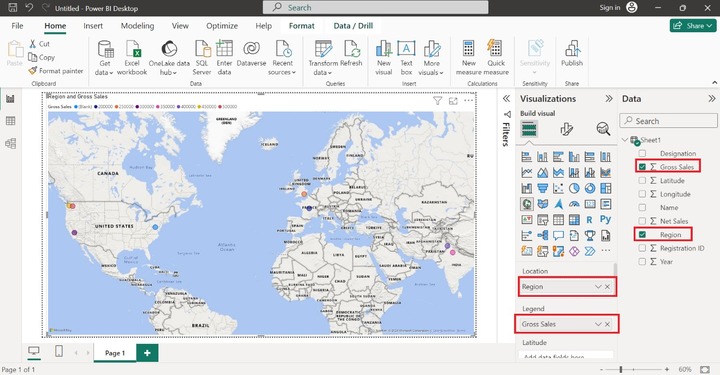Check the Longitude field
Image resolution: width=720 pixels, height=375 pixels.
click(642, 194)
